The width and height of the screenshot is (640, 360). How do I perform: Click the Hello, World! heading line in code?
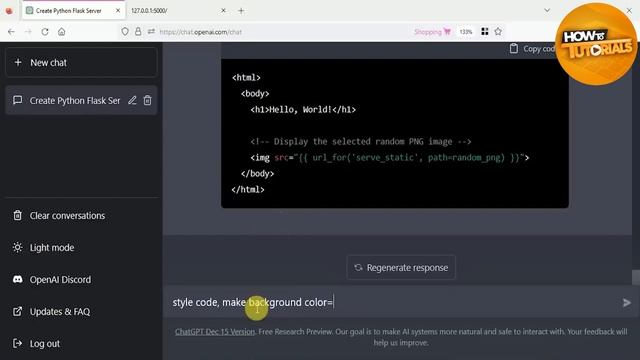(x=303, y=109)
